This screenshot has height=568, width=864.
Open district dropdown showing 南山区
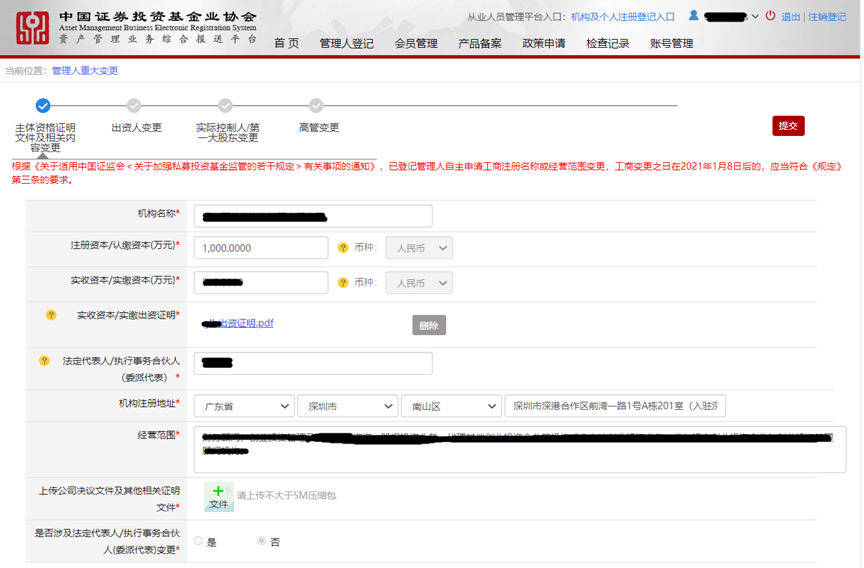(451, 406)
